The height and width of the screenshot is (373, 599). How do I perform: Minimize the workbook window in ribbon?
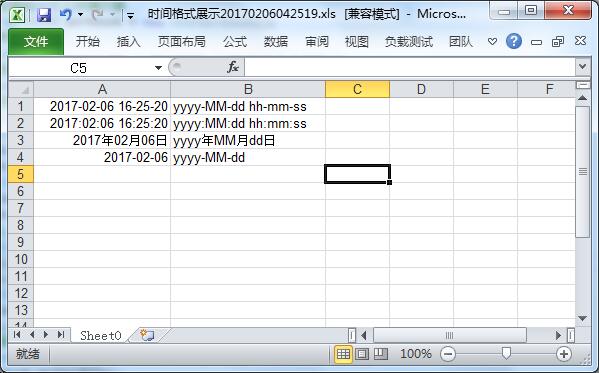coord(536,42)
